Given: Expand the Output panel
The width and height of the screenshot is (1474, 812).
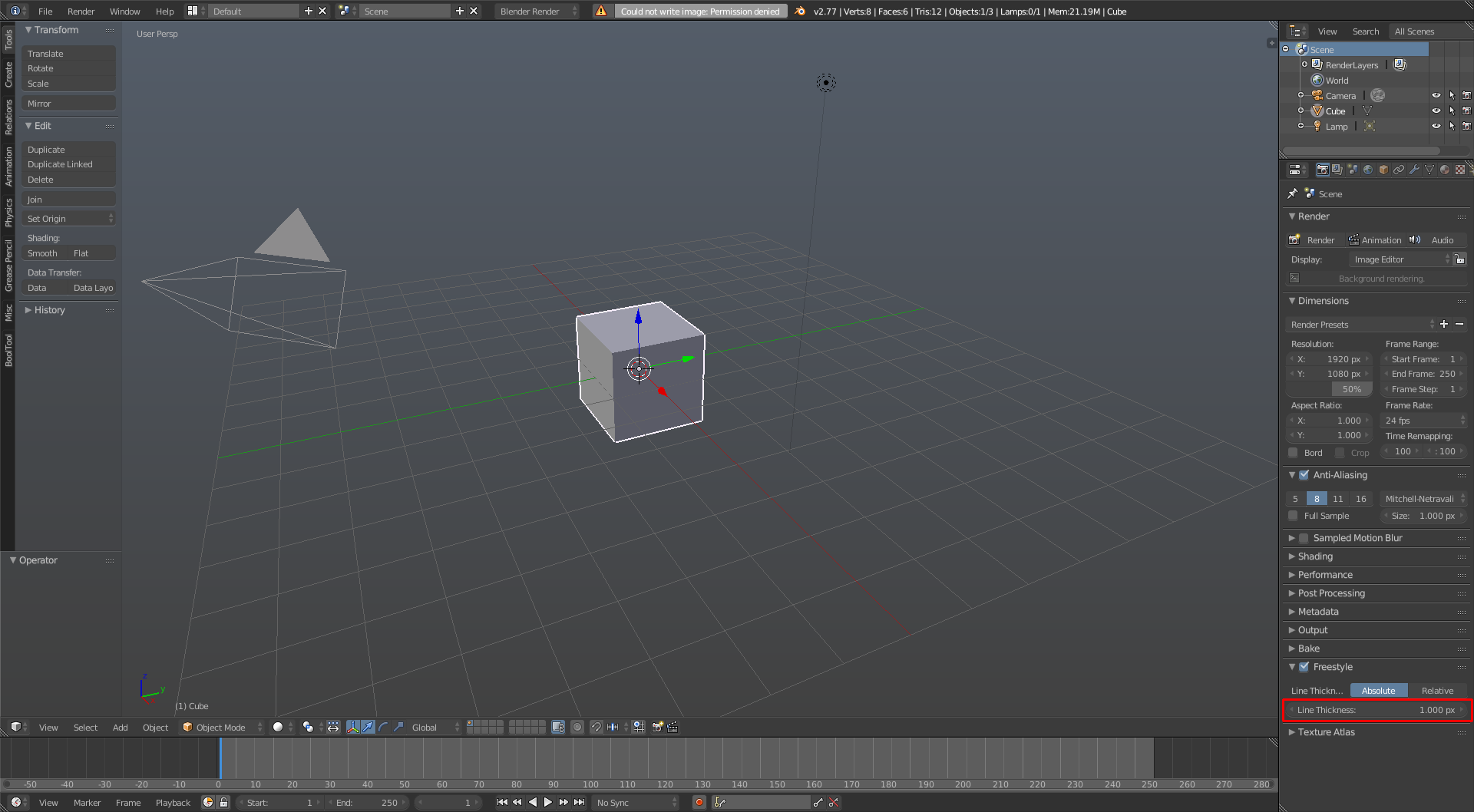Looking at the screenshot, I should pos(1313,630).
